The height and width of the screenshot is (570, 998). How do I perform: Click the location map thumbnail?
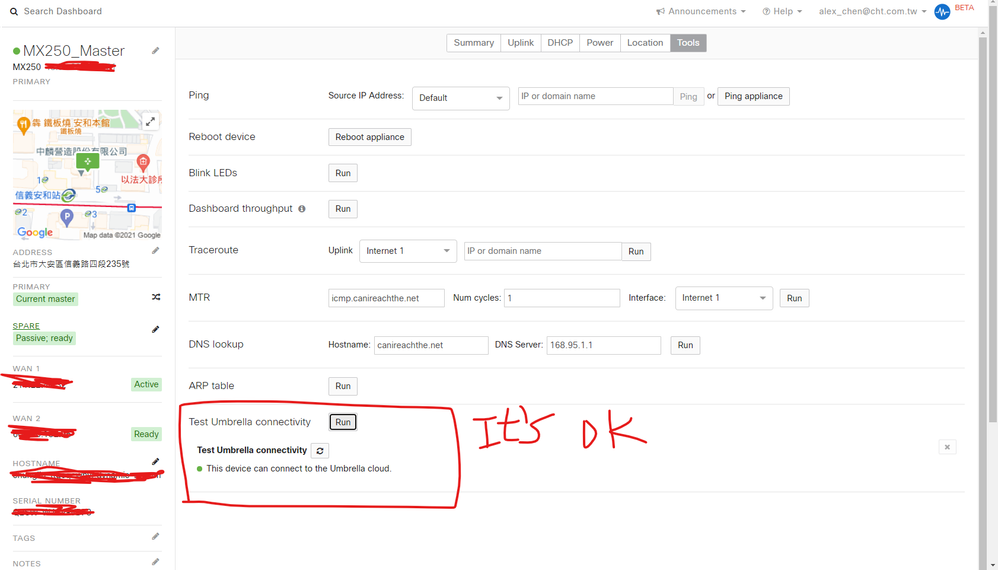pyautogui.click(x=87, y=175)
